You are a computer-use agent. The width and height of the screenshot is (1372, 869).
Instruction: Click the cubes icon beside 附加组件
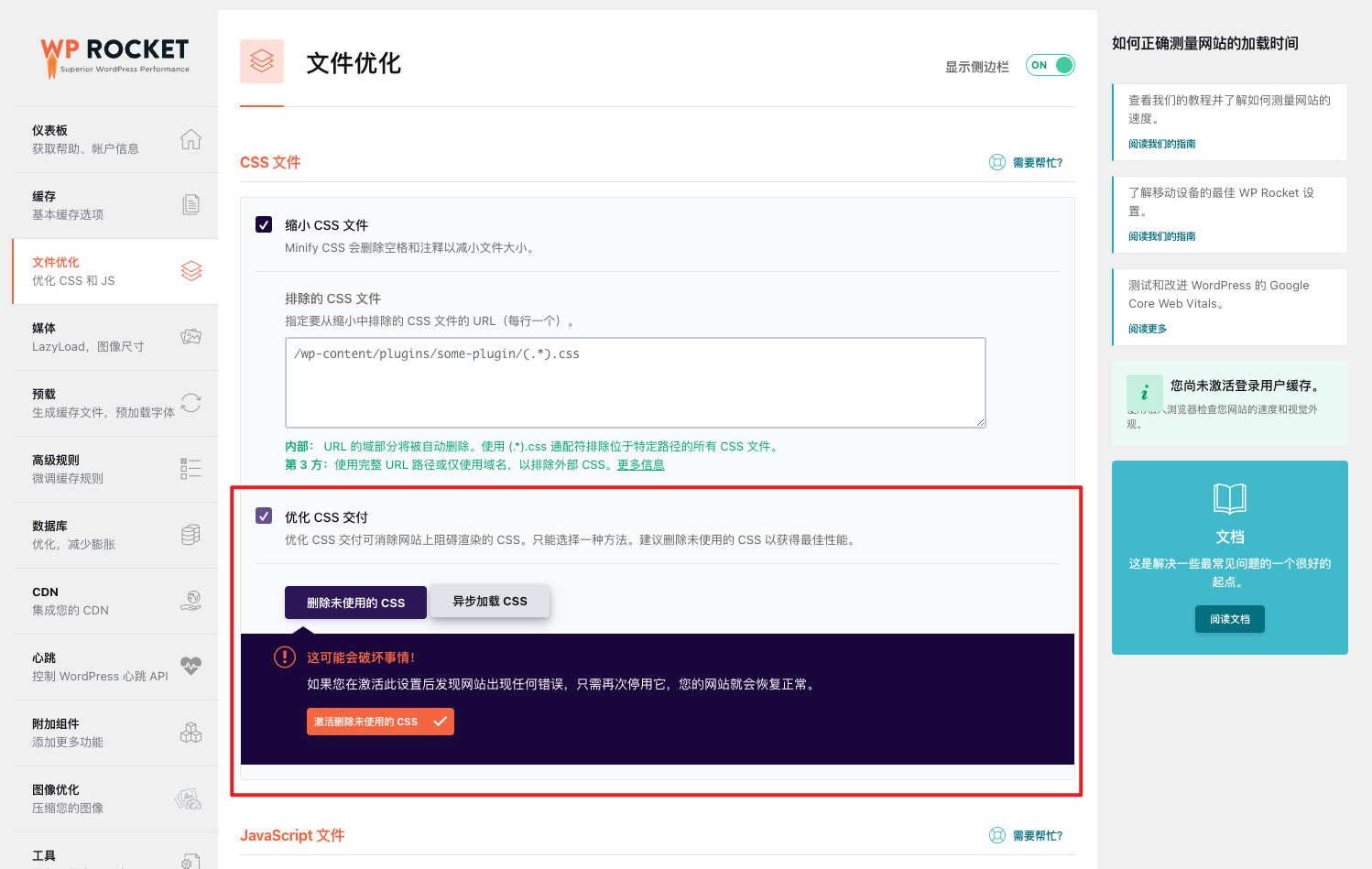click(191, 733)
